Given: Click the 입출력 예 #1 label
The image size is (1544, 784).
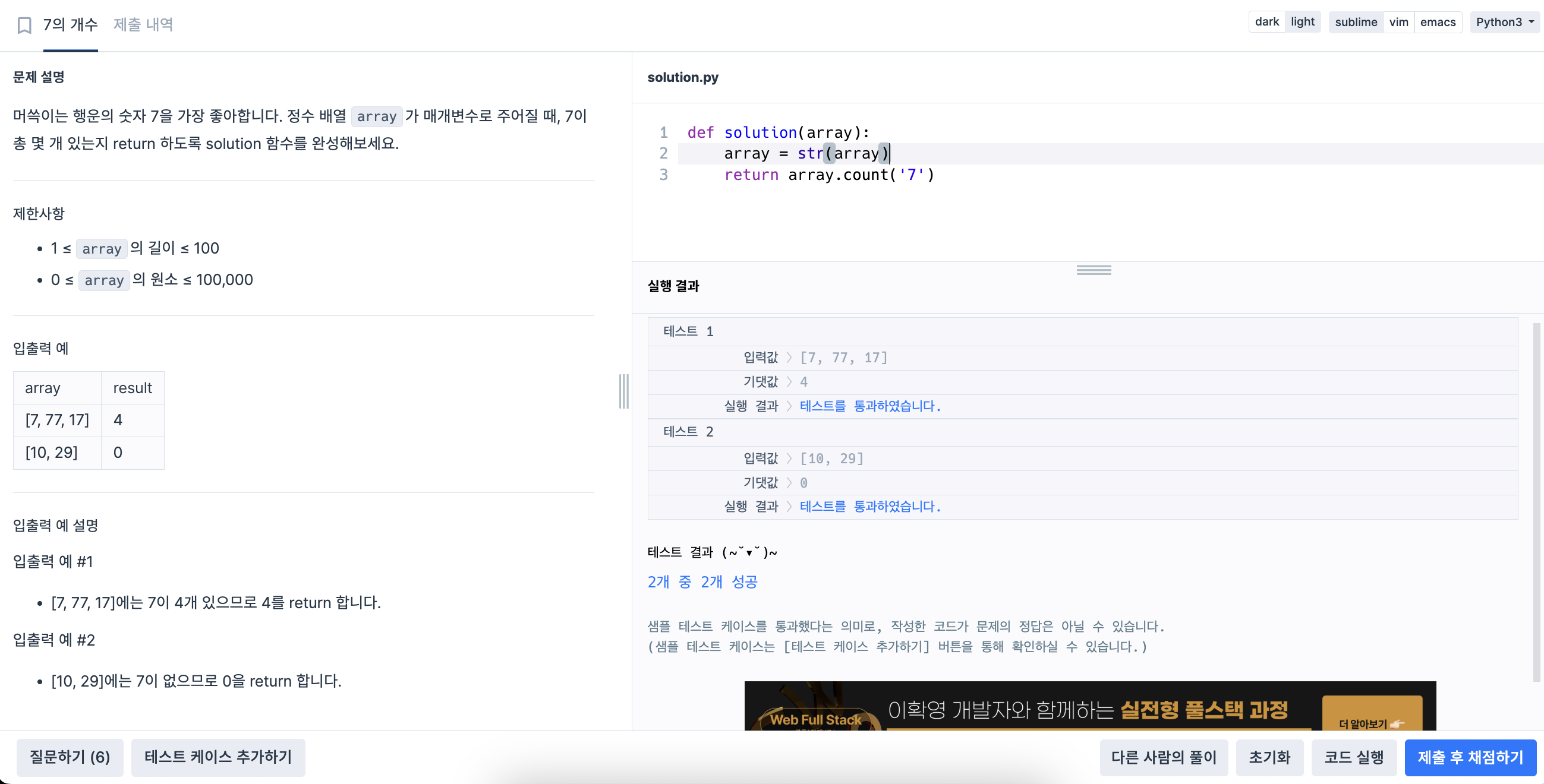Looking at the screenshot, I should [x=53, y=562].
